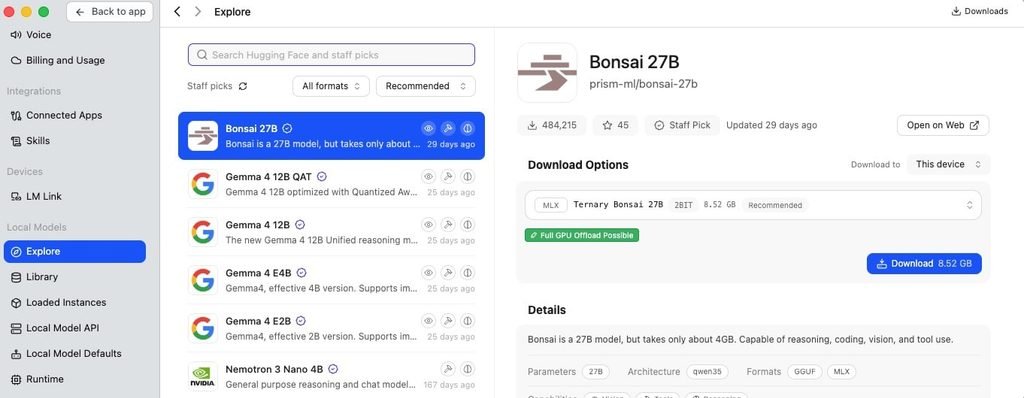Open the All formats dropdown
The width and height of the screenshot is (1024, 398).
coord(331,86)
